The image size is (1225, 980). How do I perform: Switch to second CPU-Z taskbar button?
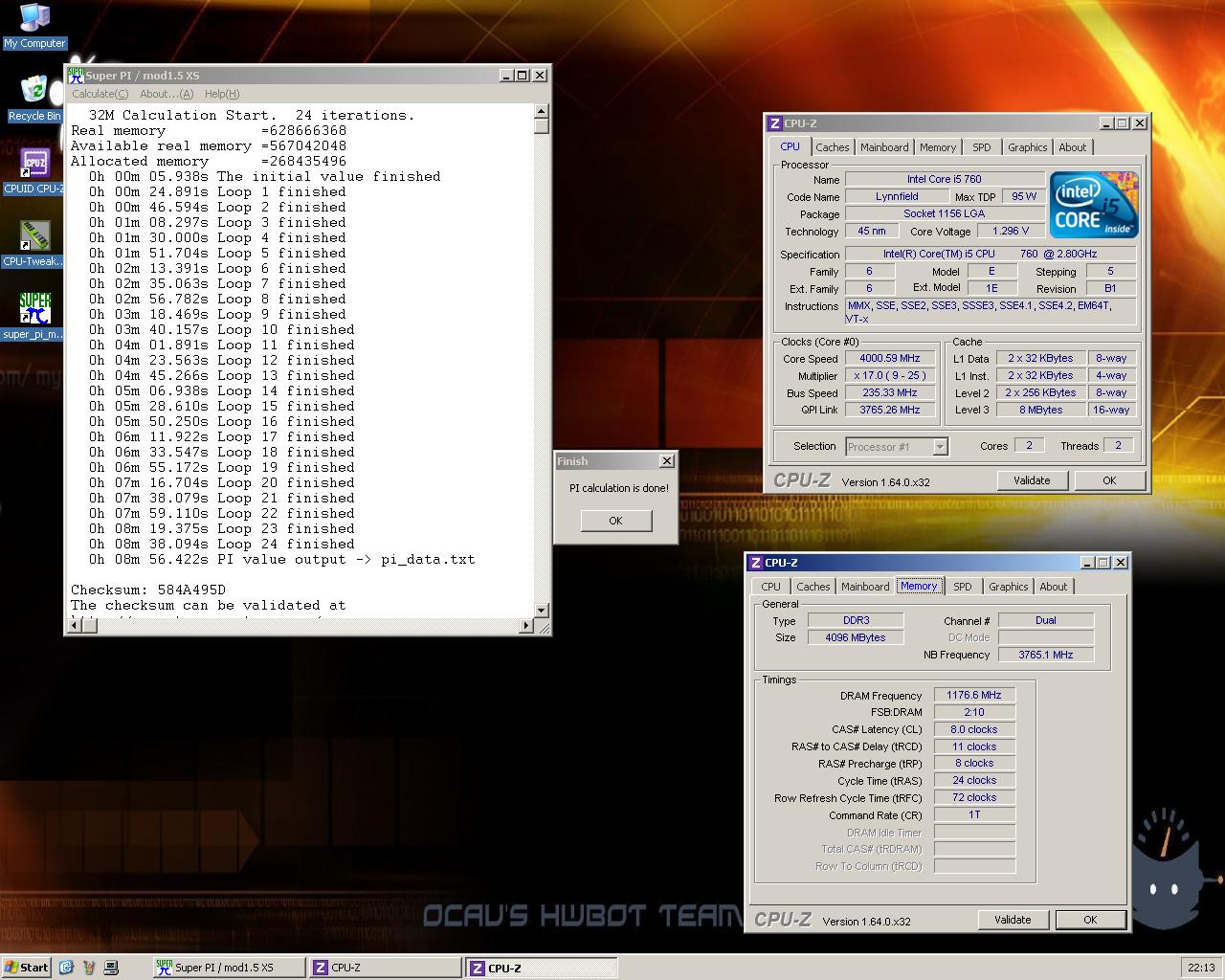[x=542, y=968]
